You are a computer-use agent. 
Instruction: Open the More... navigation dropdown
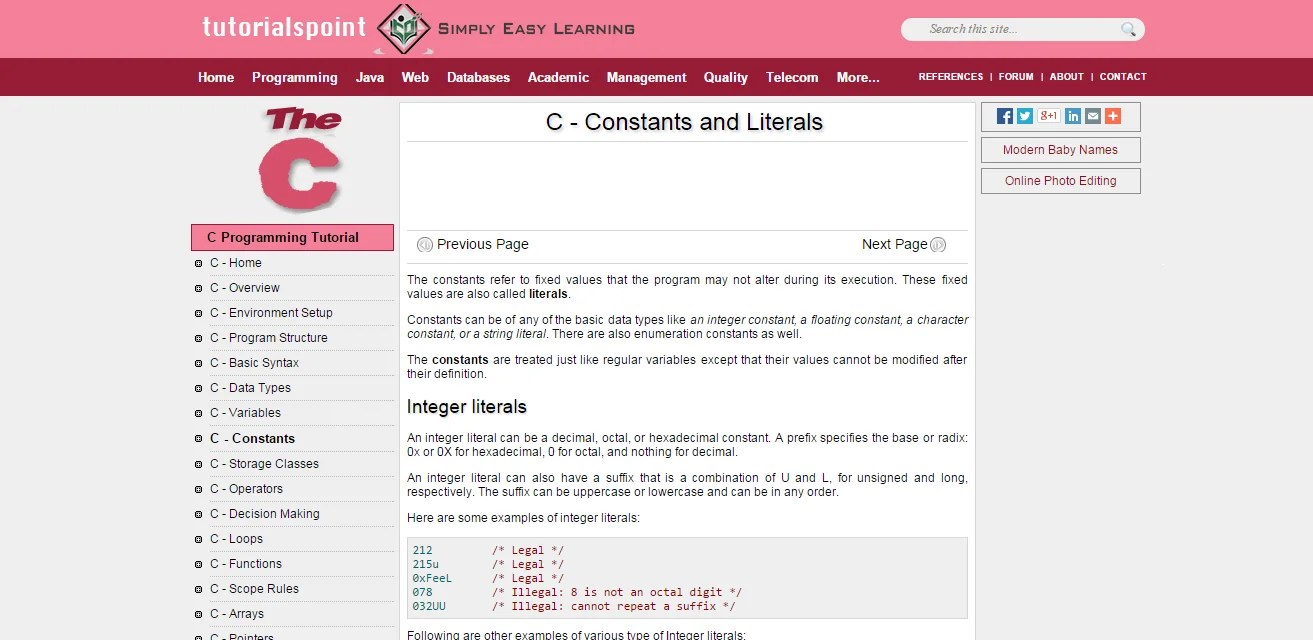(857, 77)
